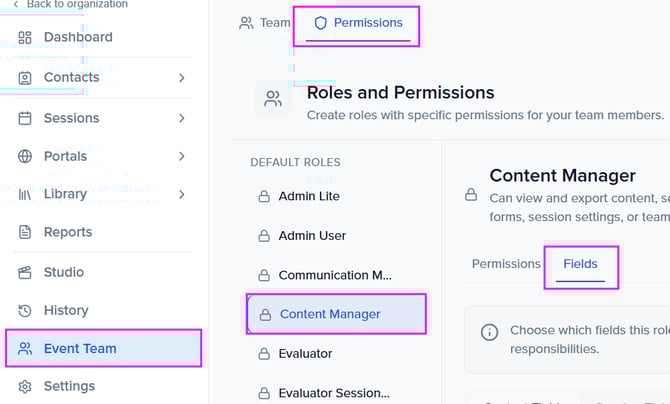Expand the Contacts submenu chevron
The image size is (670, 404).
click(181, 77)
